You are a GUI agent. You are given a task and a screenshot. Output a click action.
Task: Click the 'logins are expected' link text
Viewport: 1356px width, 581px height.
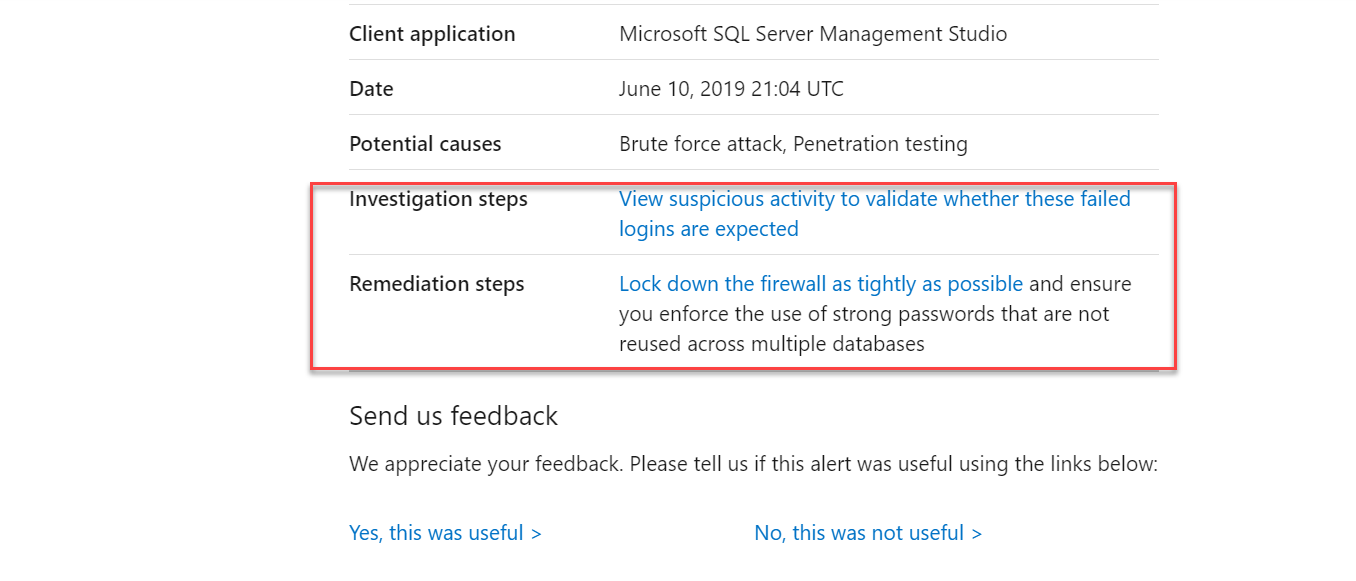tap(708, 229)
